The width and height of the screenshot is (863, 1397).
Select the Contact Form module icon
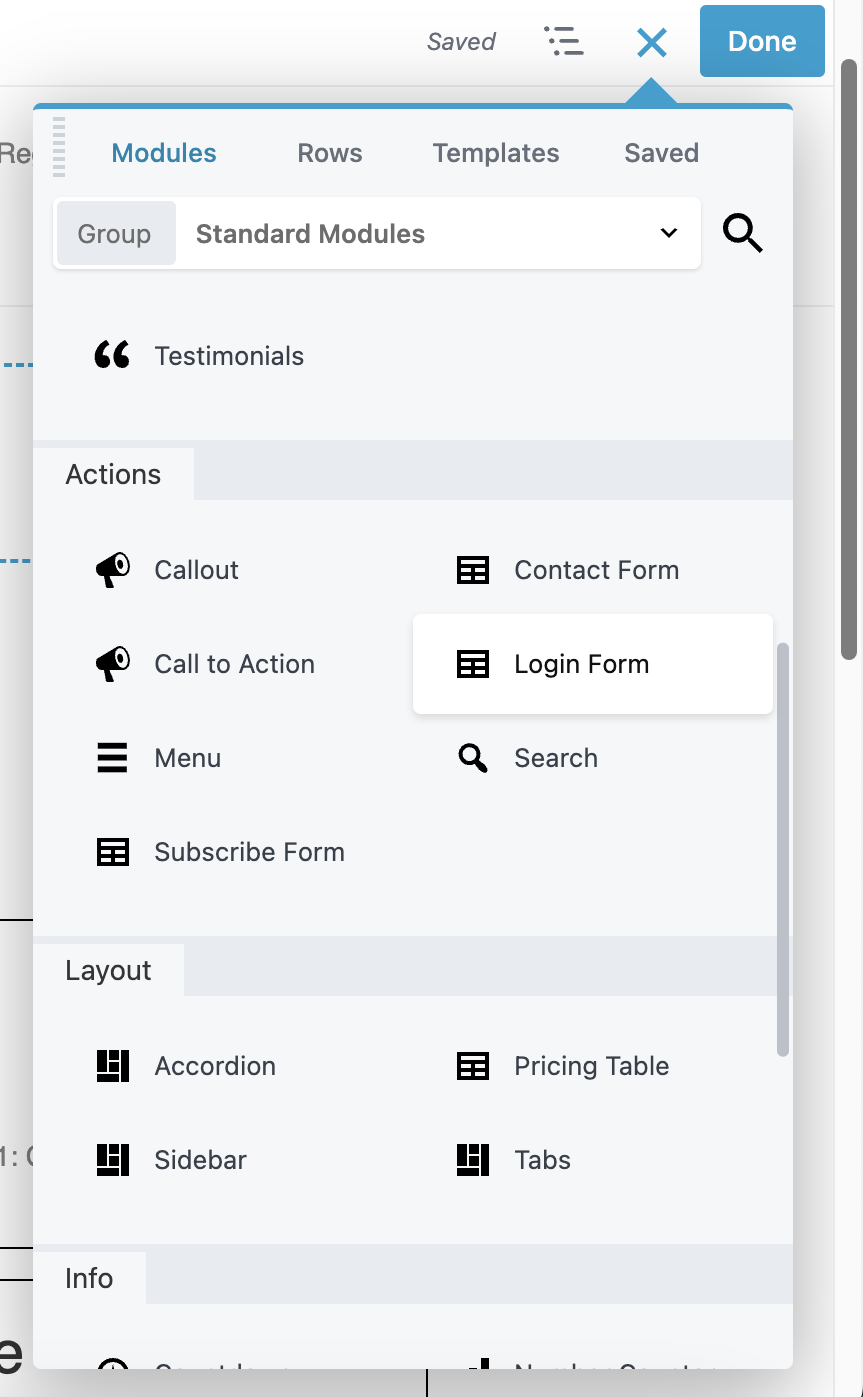pos(471,569)
